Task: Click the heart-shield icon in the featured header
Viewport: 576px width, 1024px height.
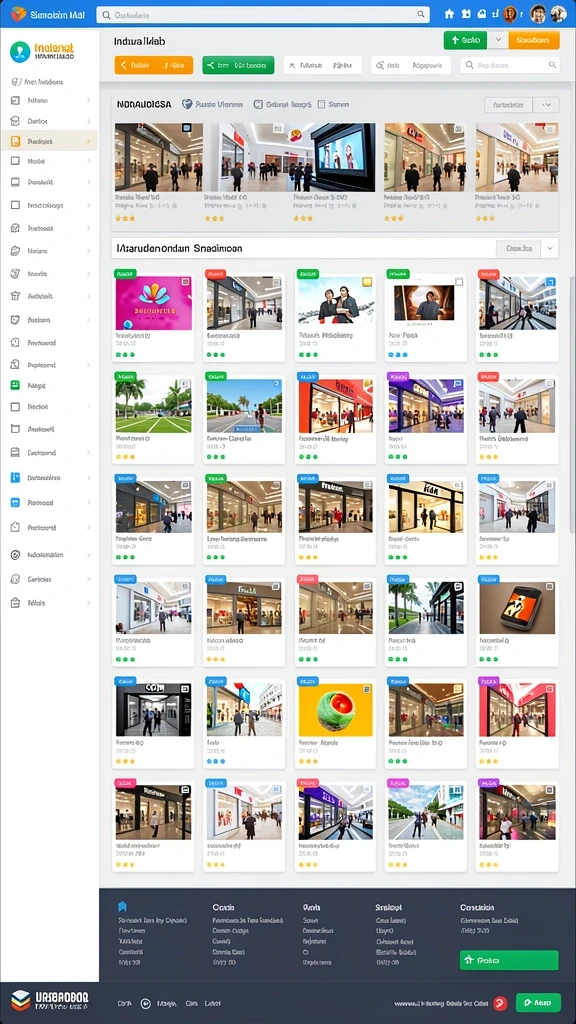Action: [x=187, y=104]
